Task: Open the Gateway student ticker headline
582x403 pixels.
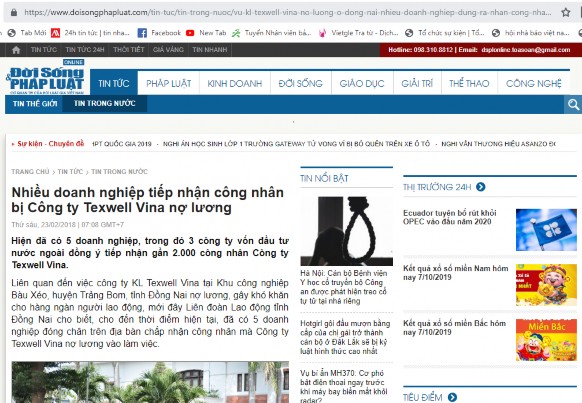Action: point(296,144)
